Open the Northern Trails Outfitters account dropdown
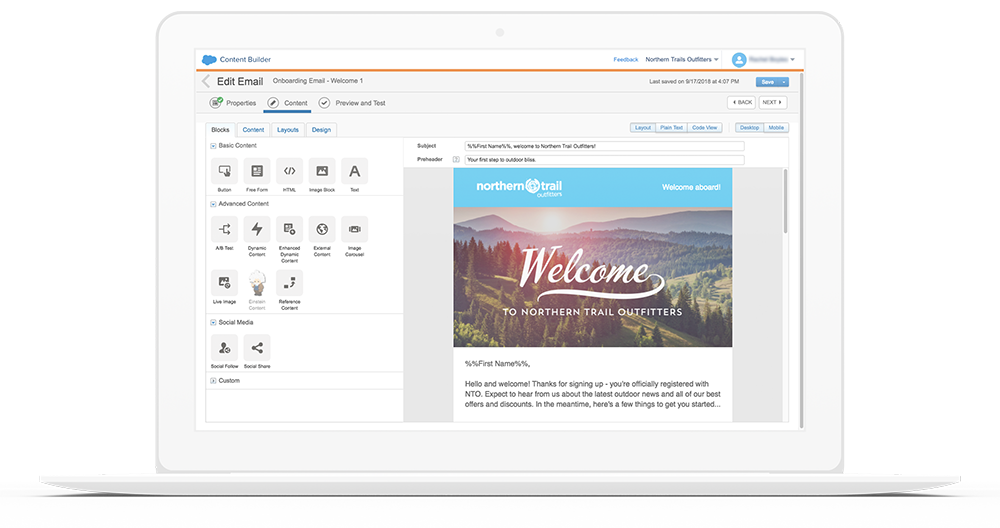Image resolution: width=1000 pixels, height=528 pixels. [682, 59]
